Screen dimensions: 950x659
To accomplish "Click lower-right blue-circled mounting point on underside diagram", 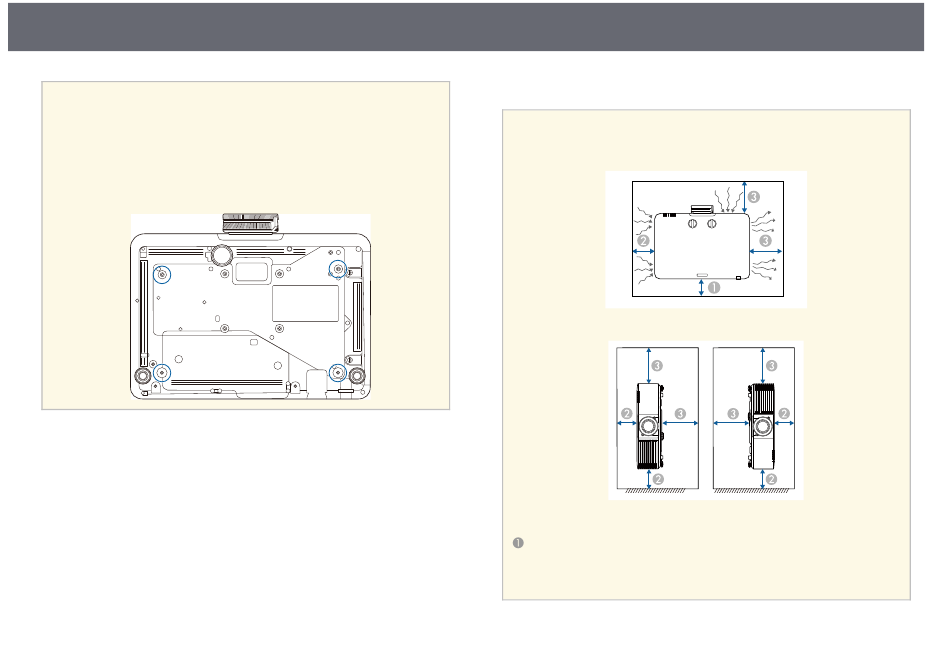I will [x=337, y=373].
